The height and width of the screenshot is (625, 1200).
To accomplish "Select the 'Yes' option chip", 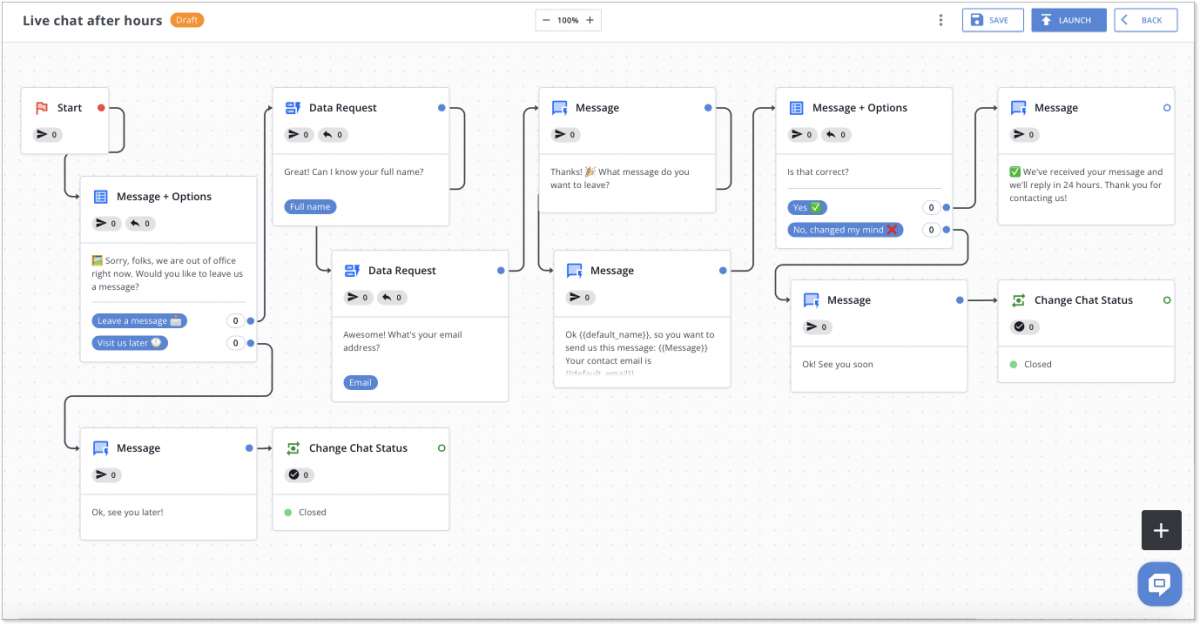I will (807, 207).
